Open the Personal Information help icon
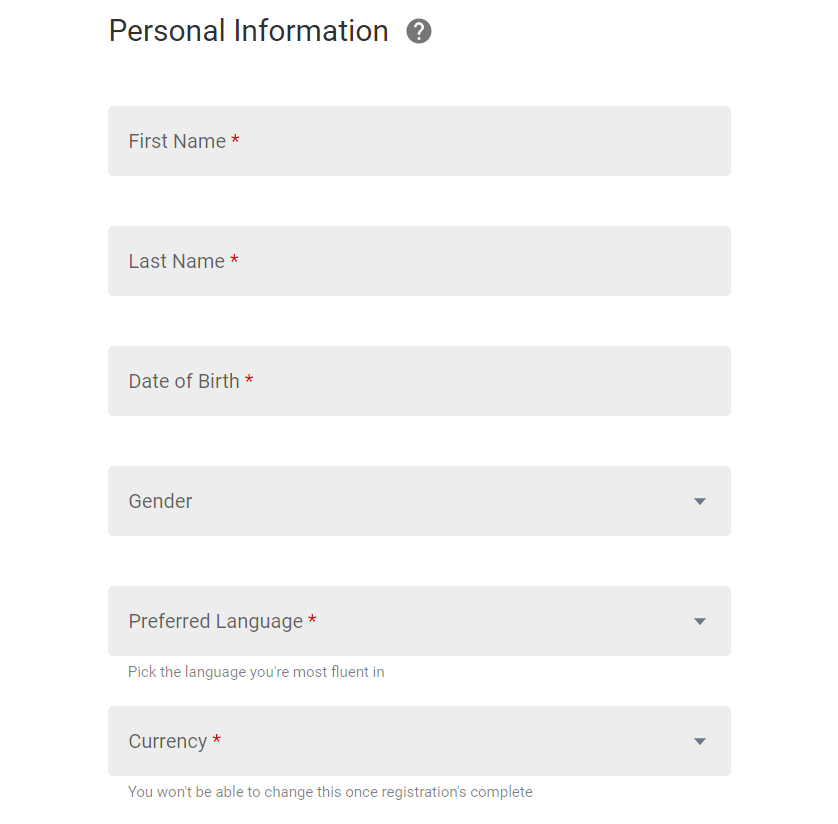838x824 pixels. 418,31
